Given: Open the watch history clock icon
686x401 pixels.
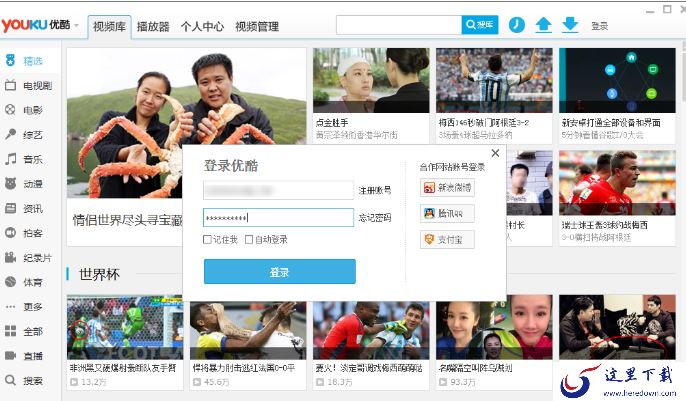Looking at the screenshot, I should (517, 24).
